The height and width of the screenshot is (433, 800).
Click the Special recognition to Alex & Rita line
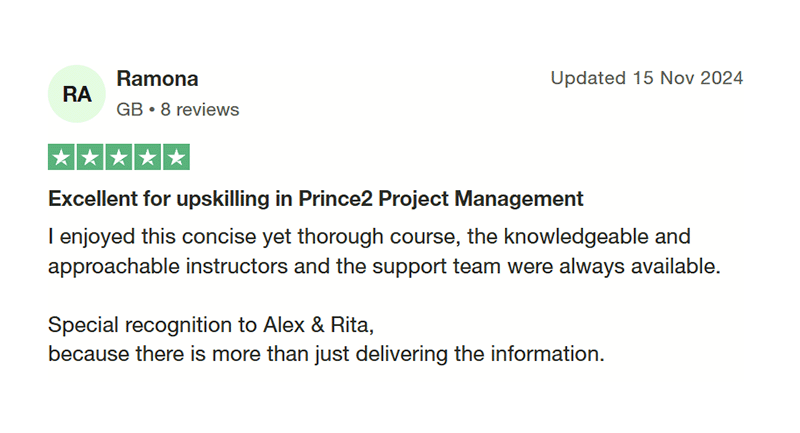211,325
